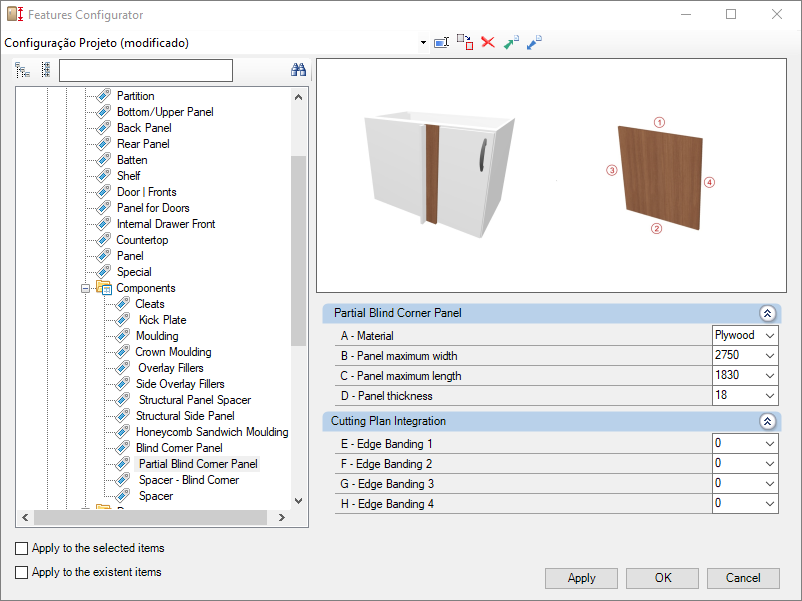Click the red X delete configuration icon

pyautogui.click(x=488, y=42)
